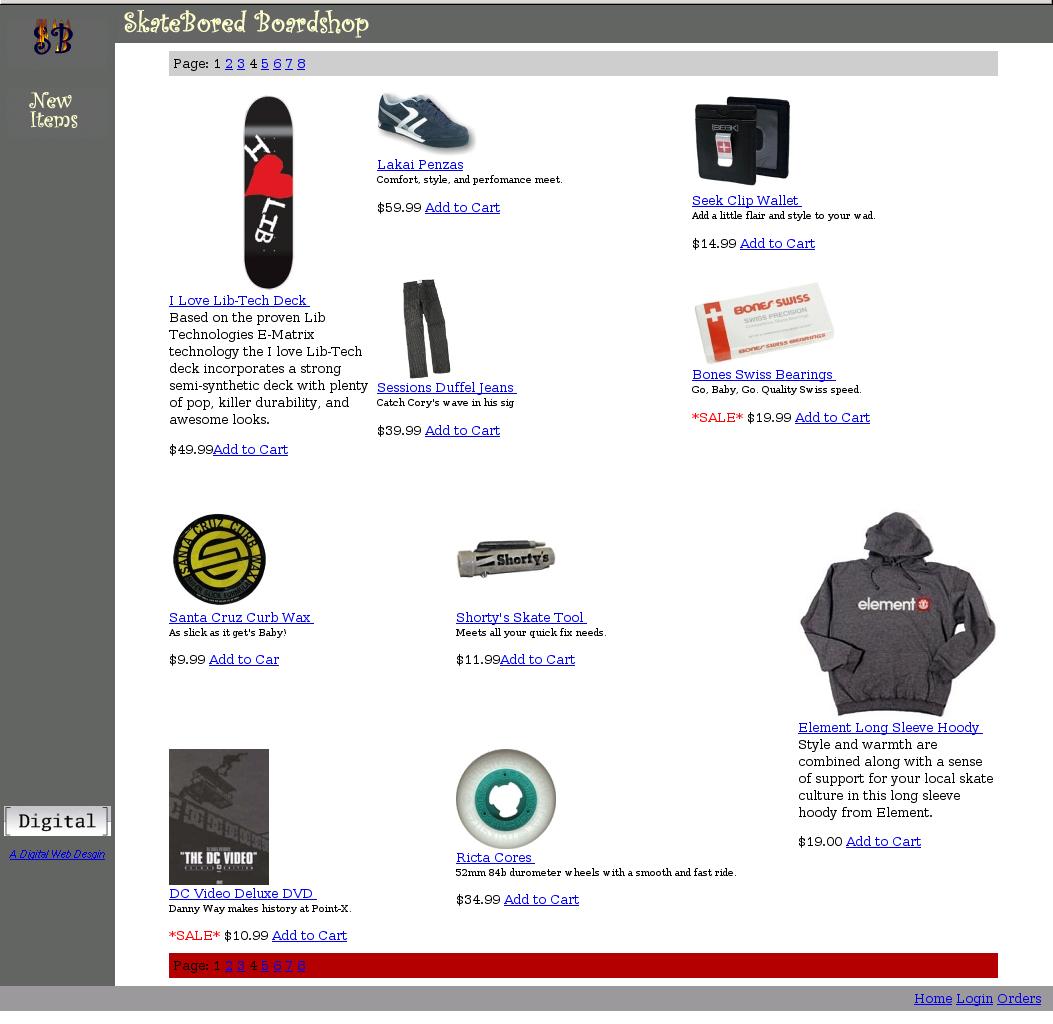
Task: Go to page 5 in top pager
Action: click(x=265, y=64)
